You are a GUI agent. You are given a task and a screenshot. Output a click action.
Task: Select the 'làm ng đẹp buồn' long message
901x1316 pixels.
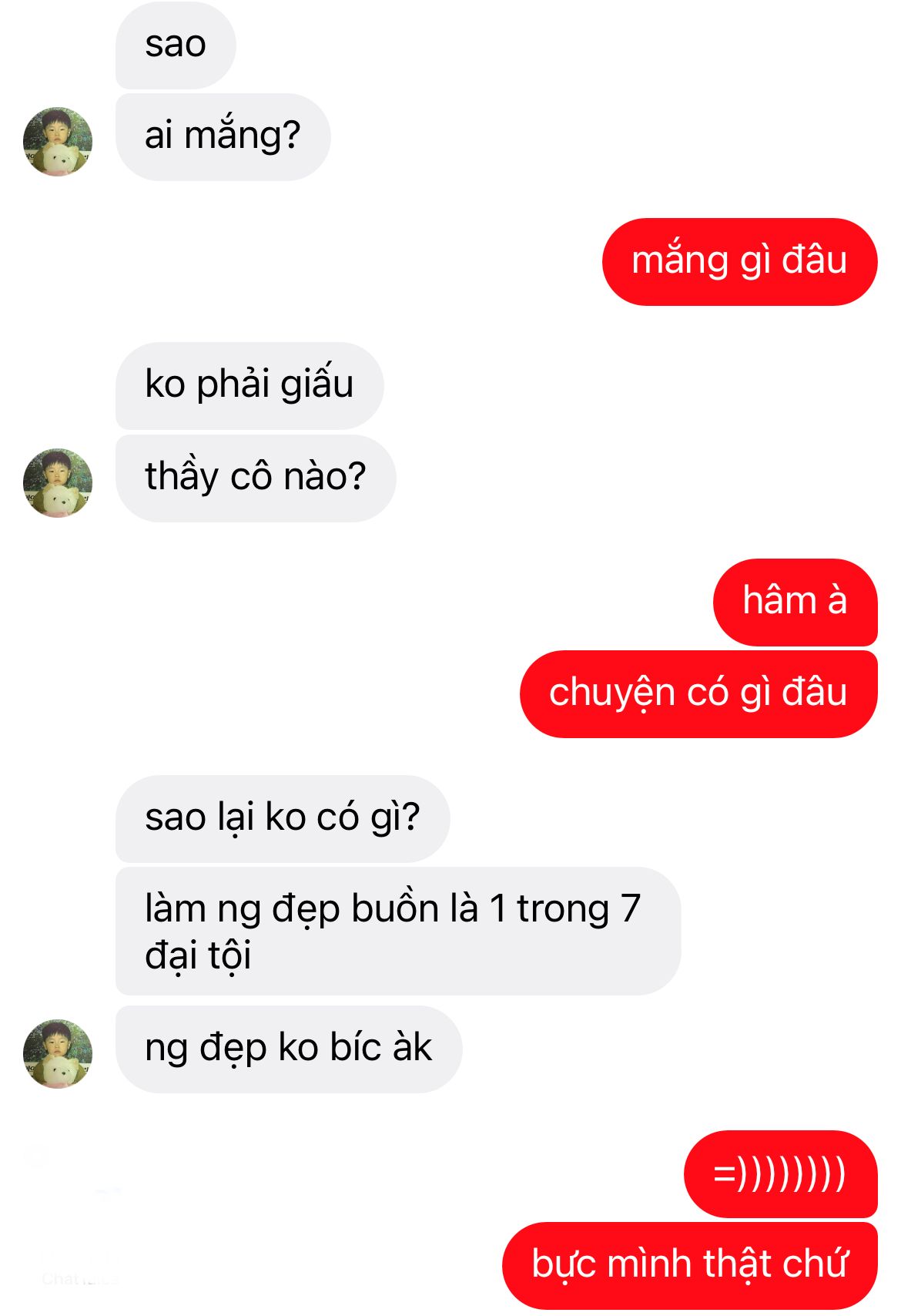click(x=398, y=932)
